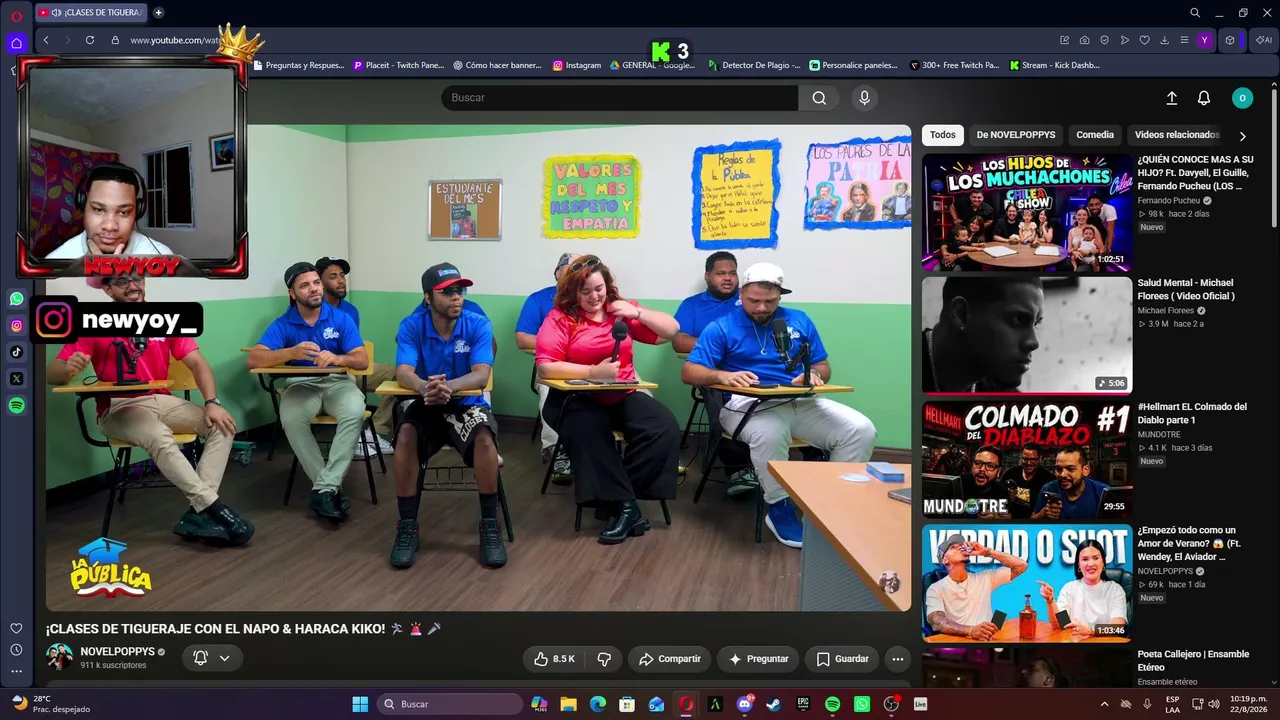The width and height of the screenshot is (1280, 720).
Task: Open the NOVELPOPPYS channel name link
Action: 117,651
